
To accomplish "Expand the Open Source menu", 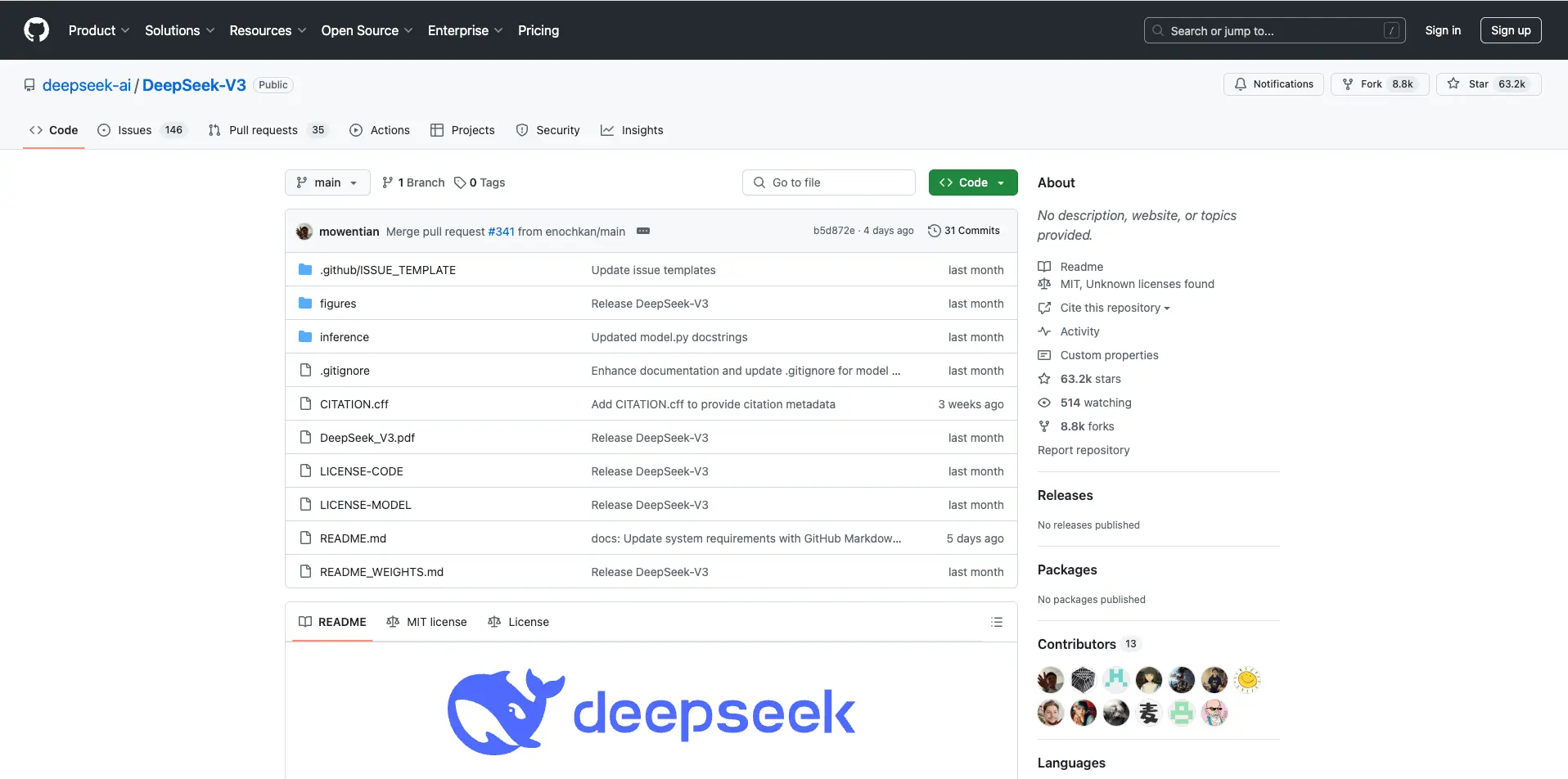I will tap(367, 30).
